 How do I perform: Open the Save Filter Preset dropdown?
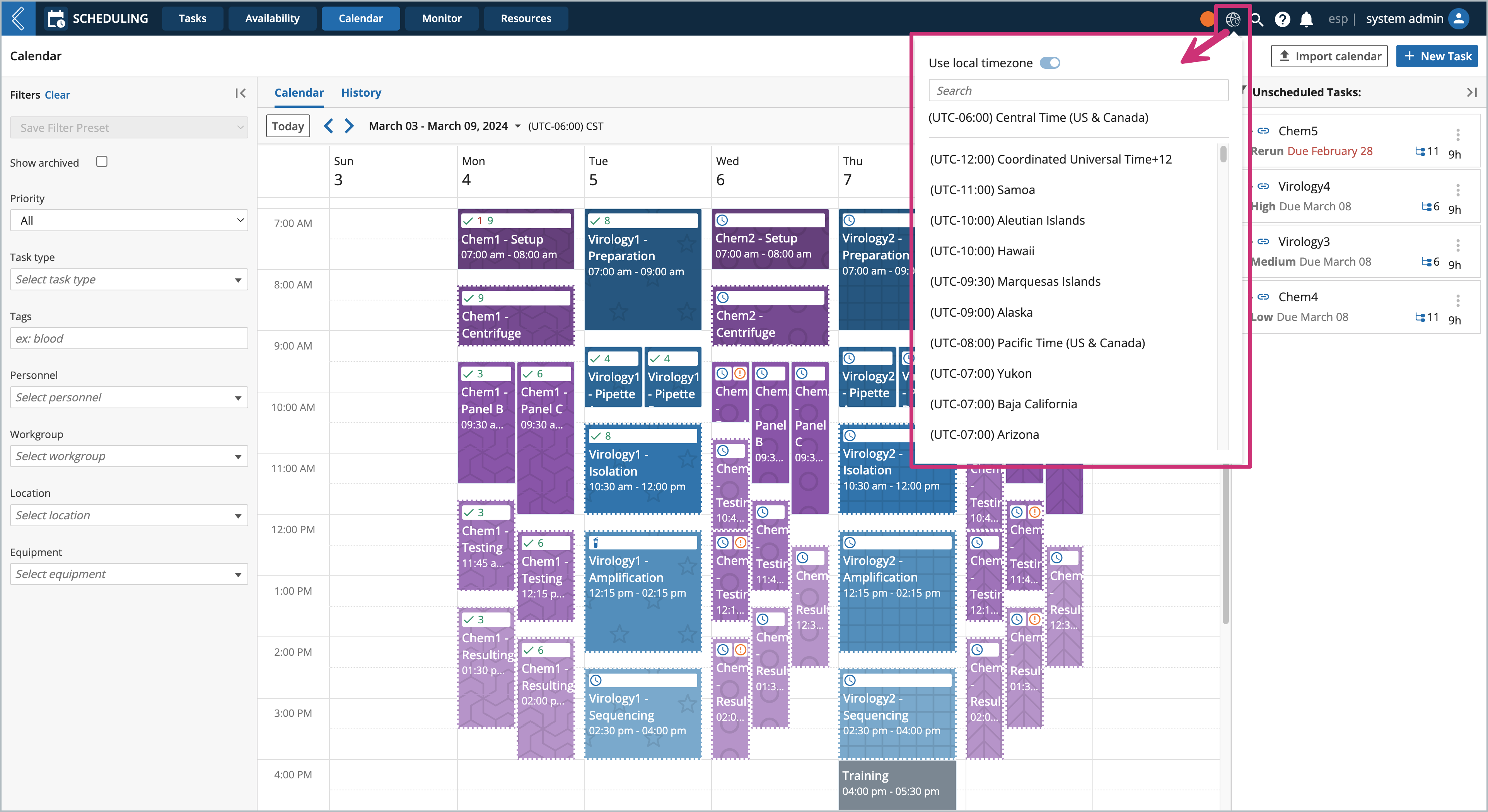coord(129,128)
